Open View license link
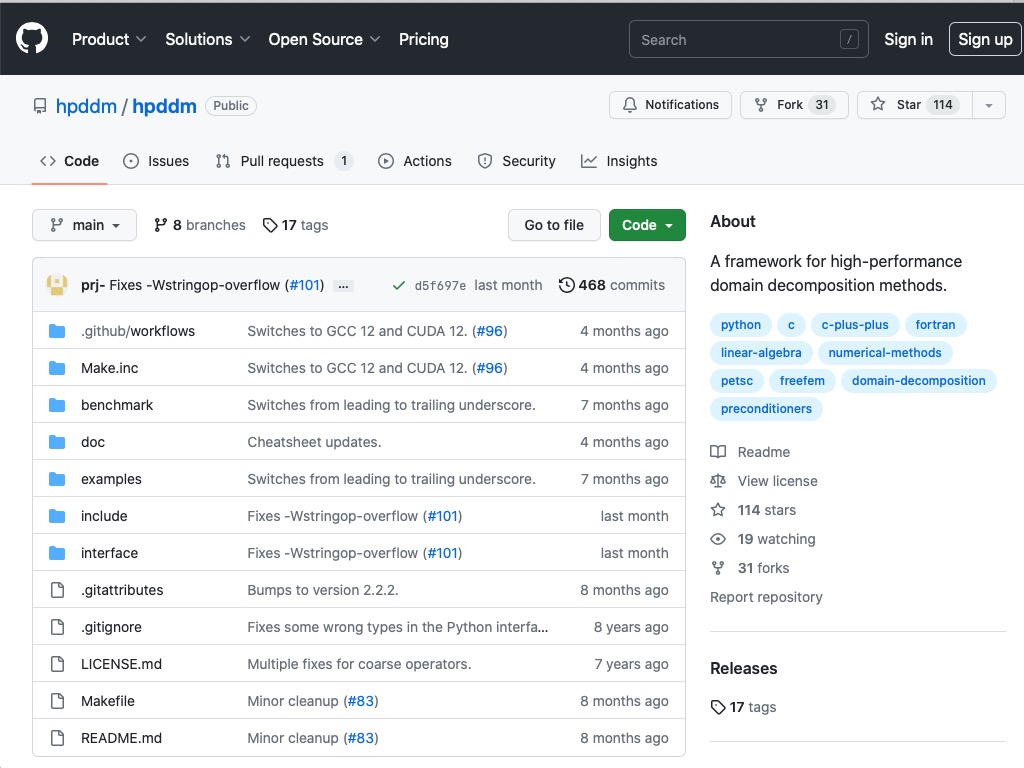Screen dimensions: 1024x768 click(764, 481)
